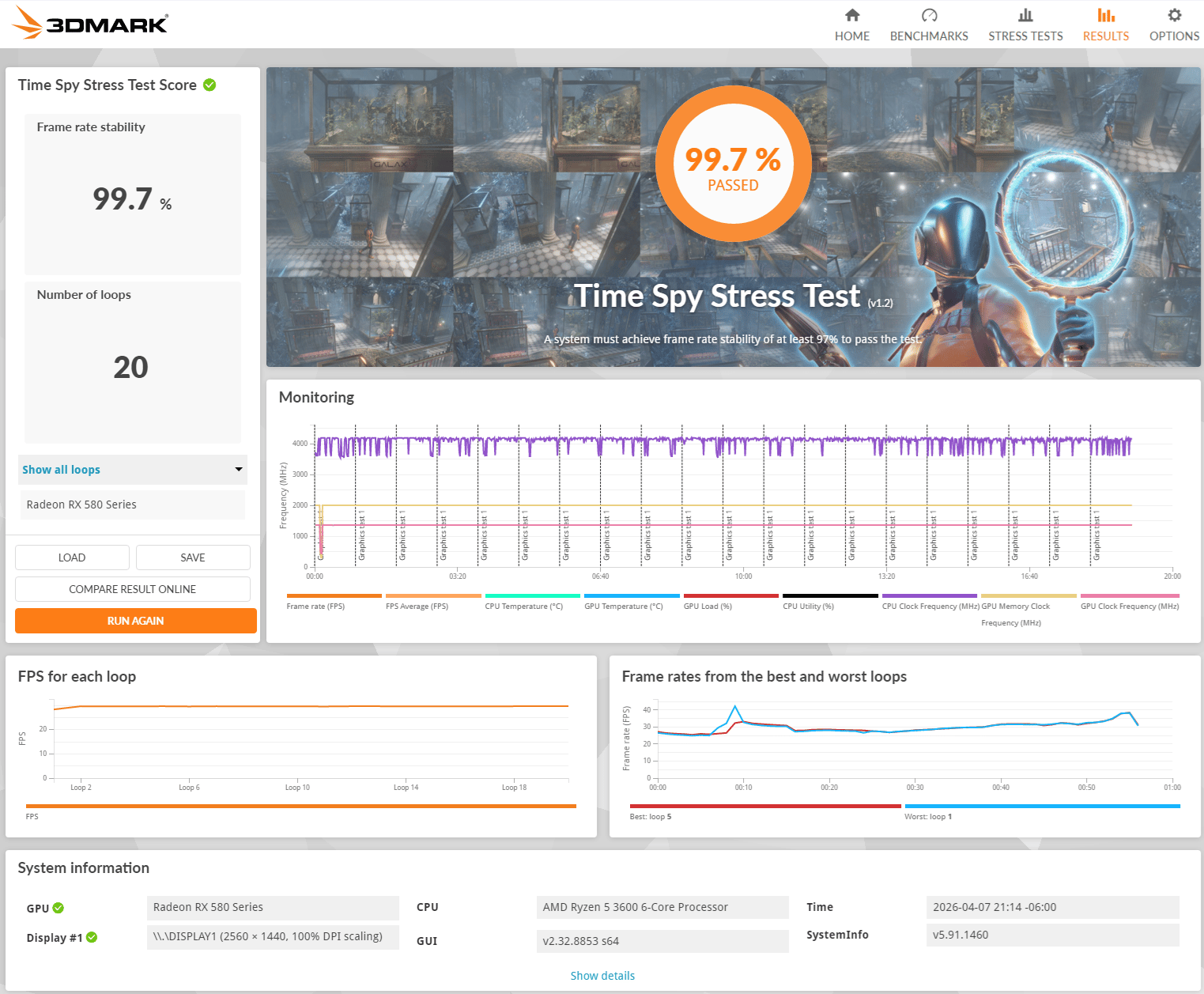Click green checkmark beside Stress Test Score

coord(209,85)
